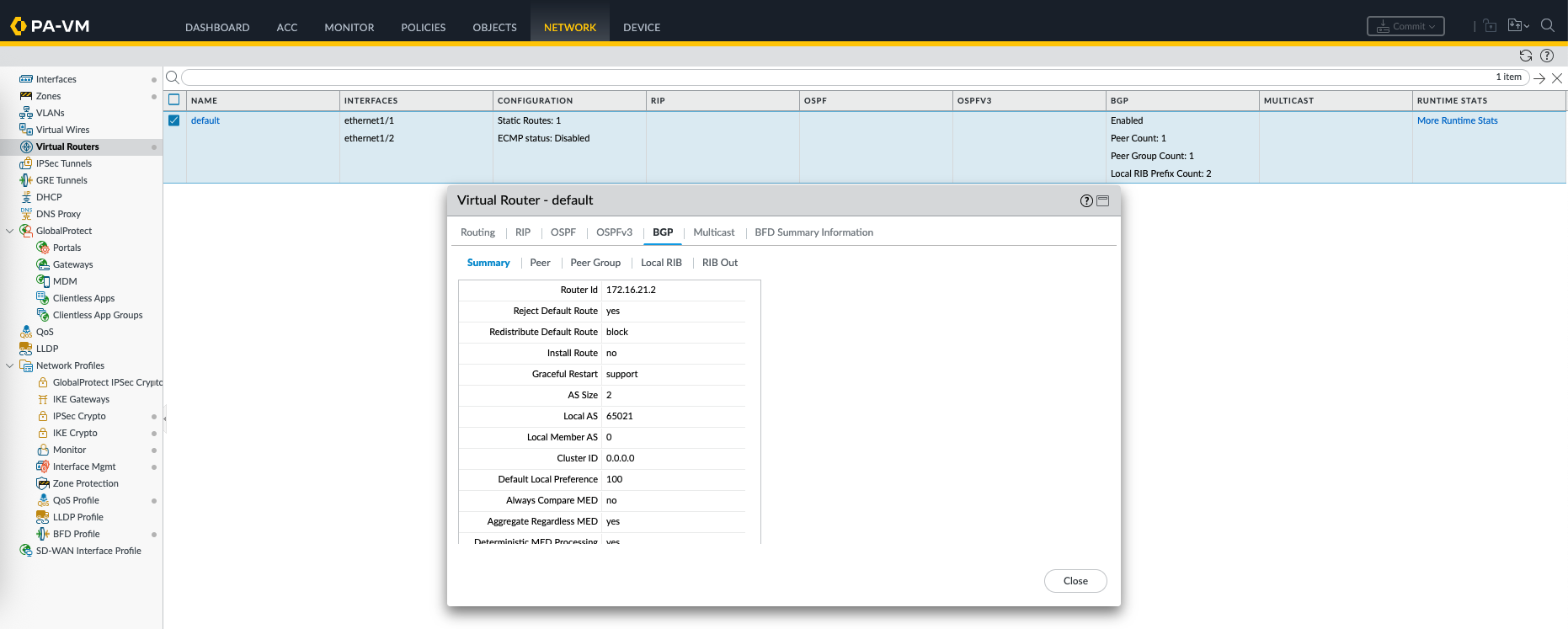Screen dimensions: 1568x629
Task: Select the Zones sidebar icon
Action: [26, 96]
